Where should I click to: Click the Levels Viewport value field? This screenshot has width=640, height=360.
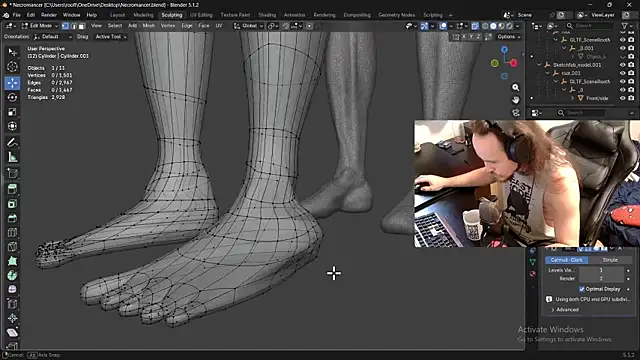(601, 270)
